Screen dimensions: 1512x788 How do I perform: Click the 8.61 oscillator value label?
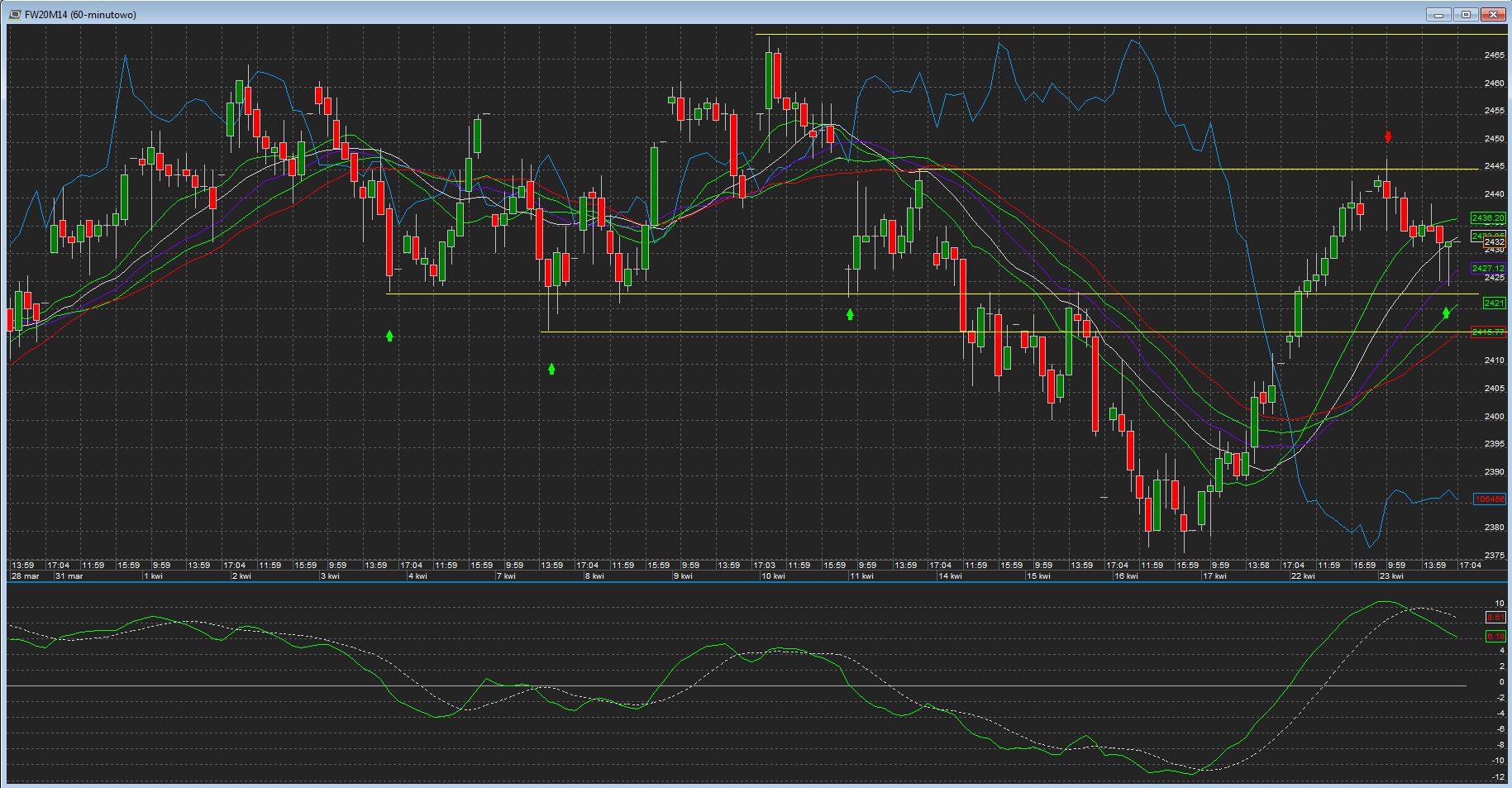click(x=1495, y=618)
